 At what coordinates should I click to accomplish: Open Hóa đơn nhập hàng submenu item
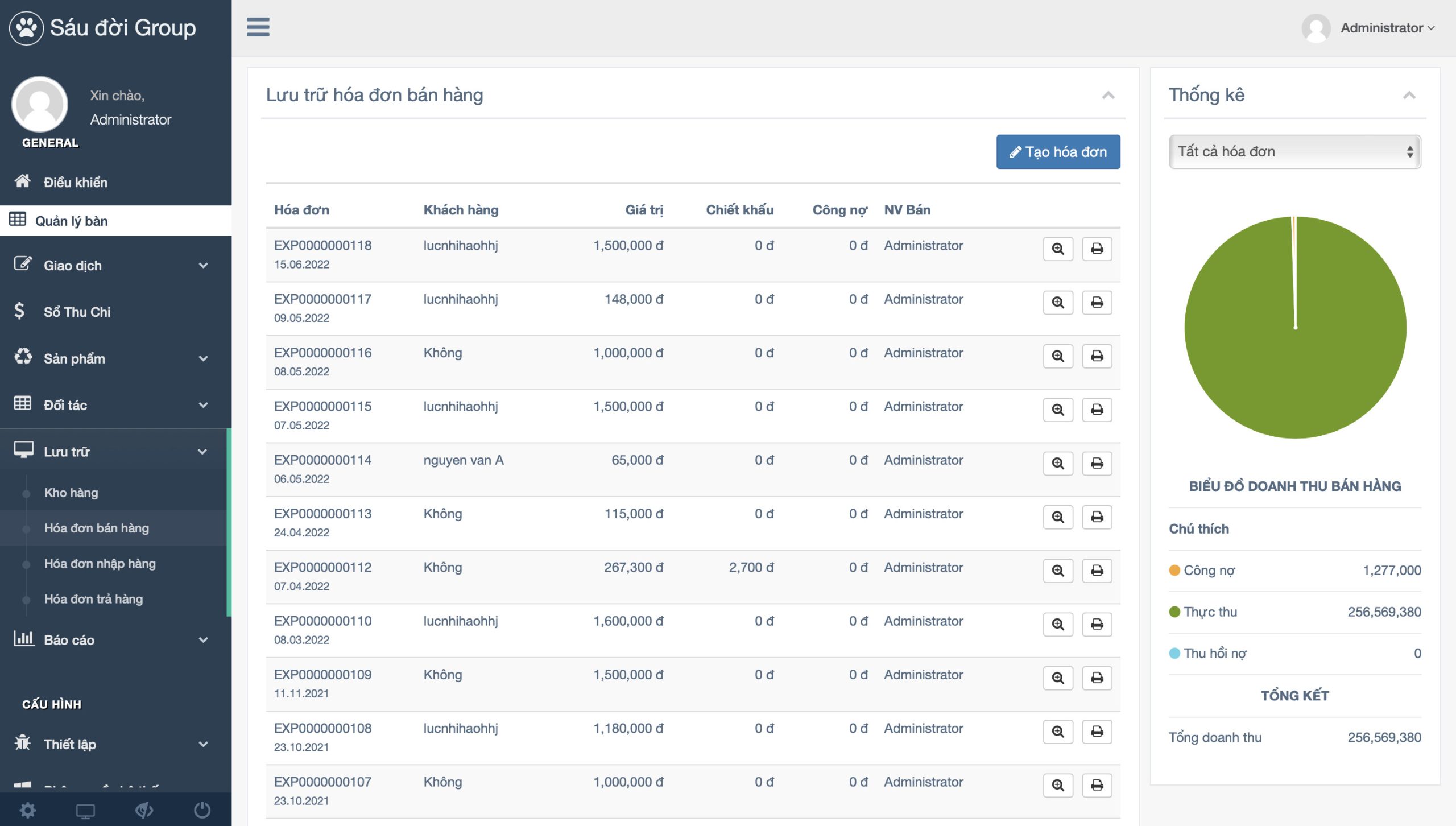pos(100,563)
